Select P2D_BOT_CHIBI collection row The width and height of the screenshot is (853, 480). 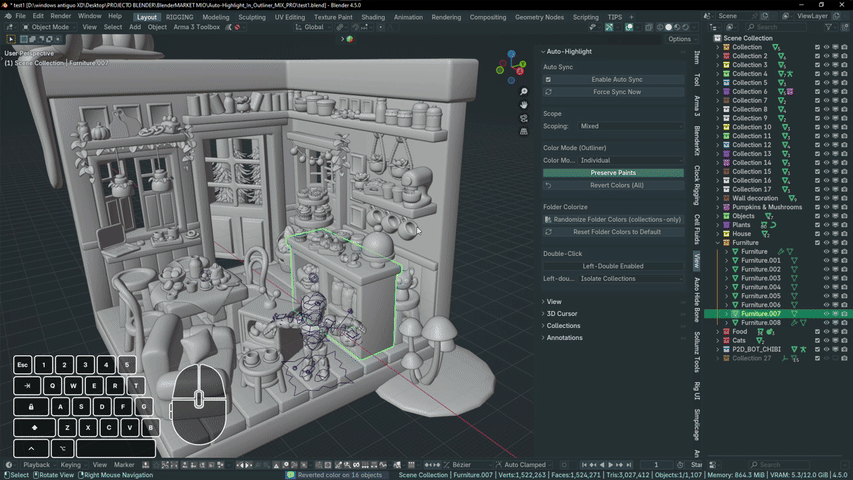tap(756, 349)
